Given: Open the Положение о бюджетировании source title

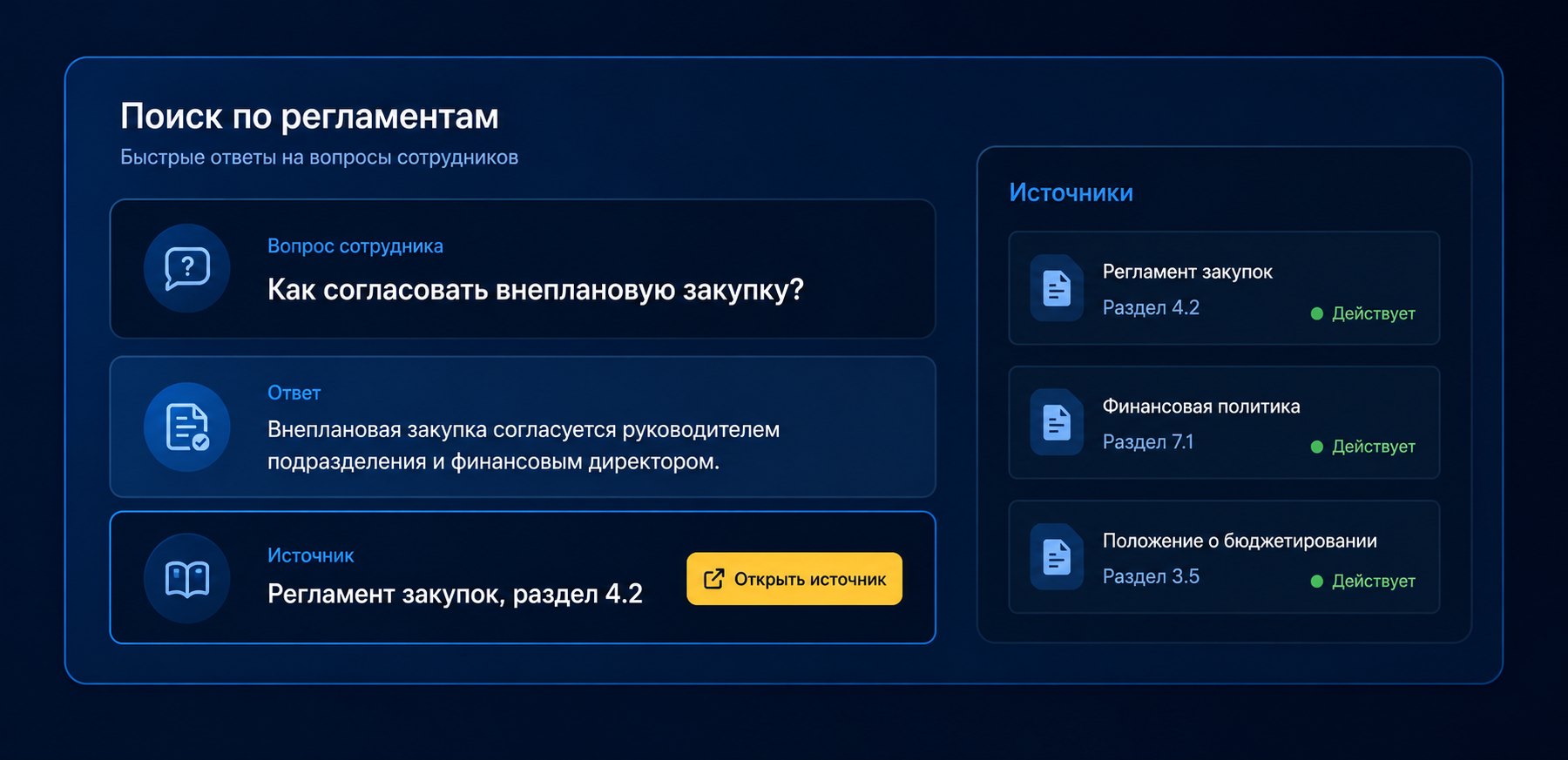Looking at the screenshot, I should [1240, 541].
